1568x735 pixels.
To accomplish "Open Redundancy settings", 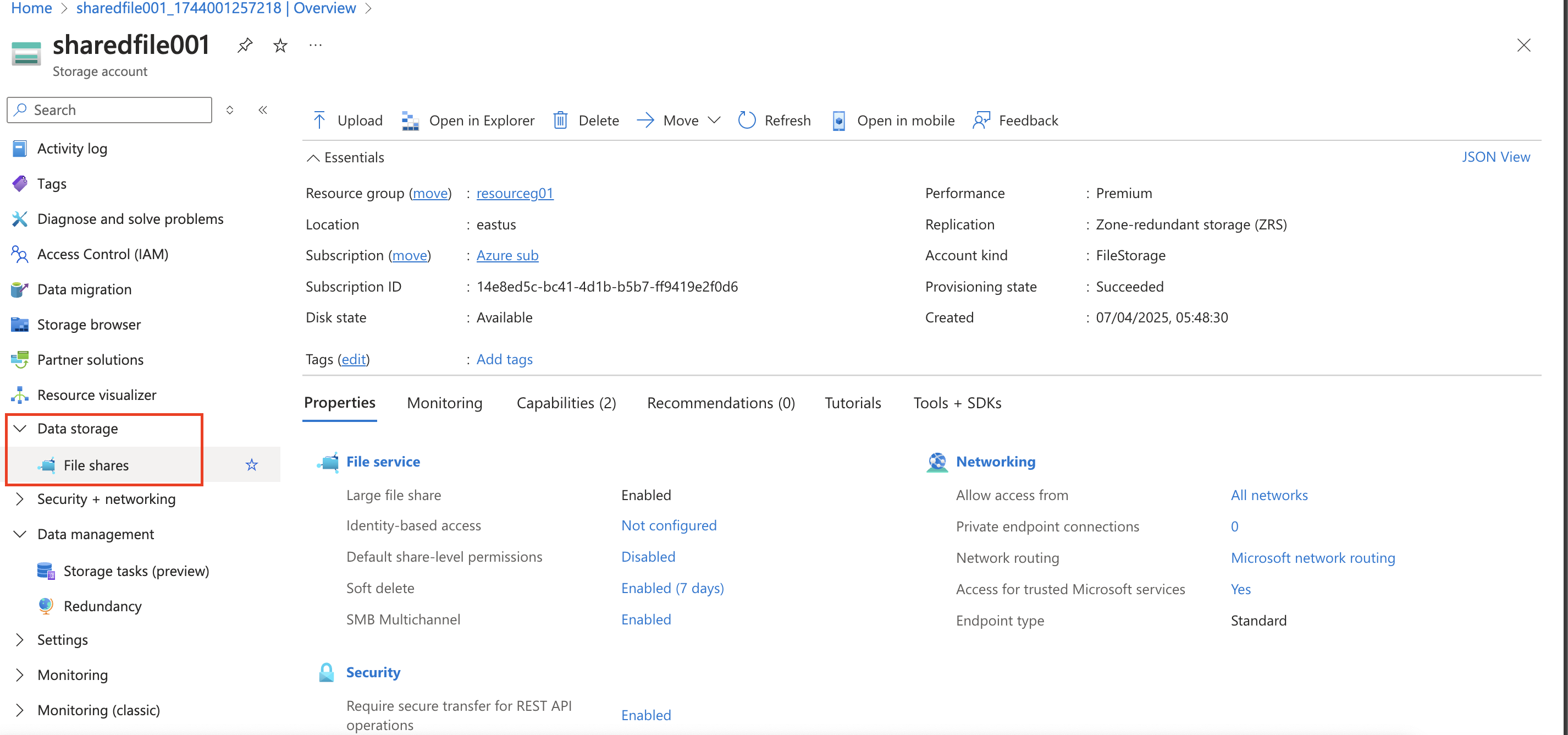I will [x=102, y=606].
